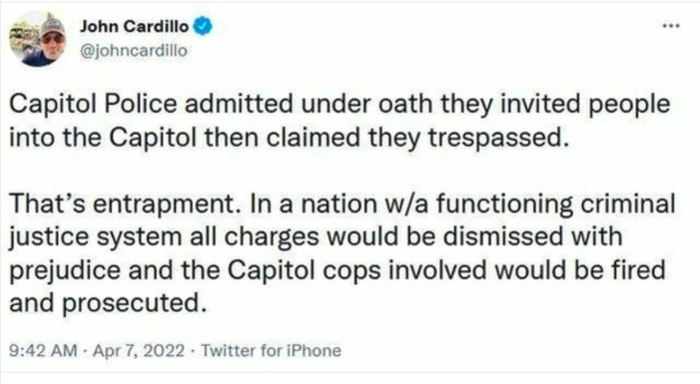Click the phrase "Capitol Police" starting the tweet

93,104
